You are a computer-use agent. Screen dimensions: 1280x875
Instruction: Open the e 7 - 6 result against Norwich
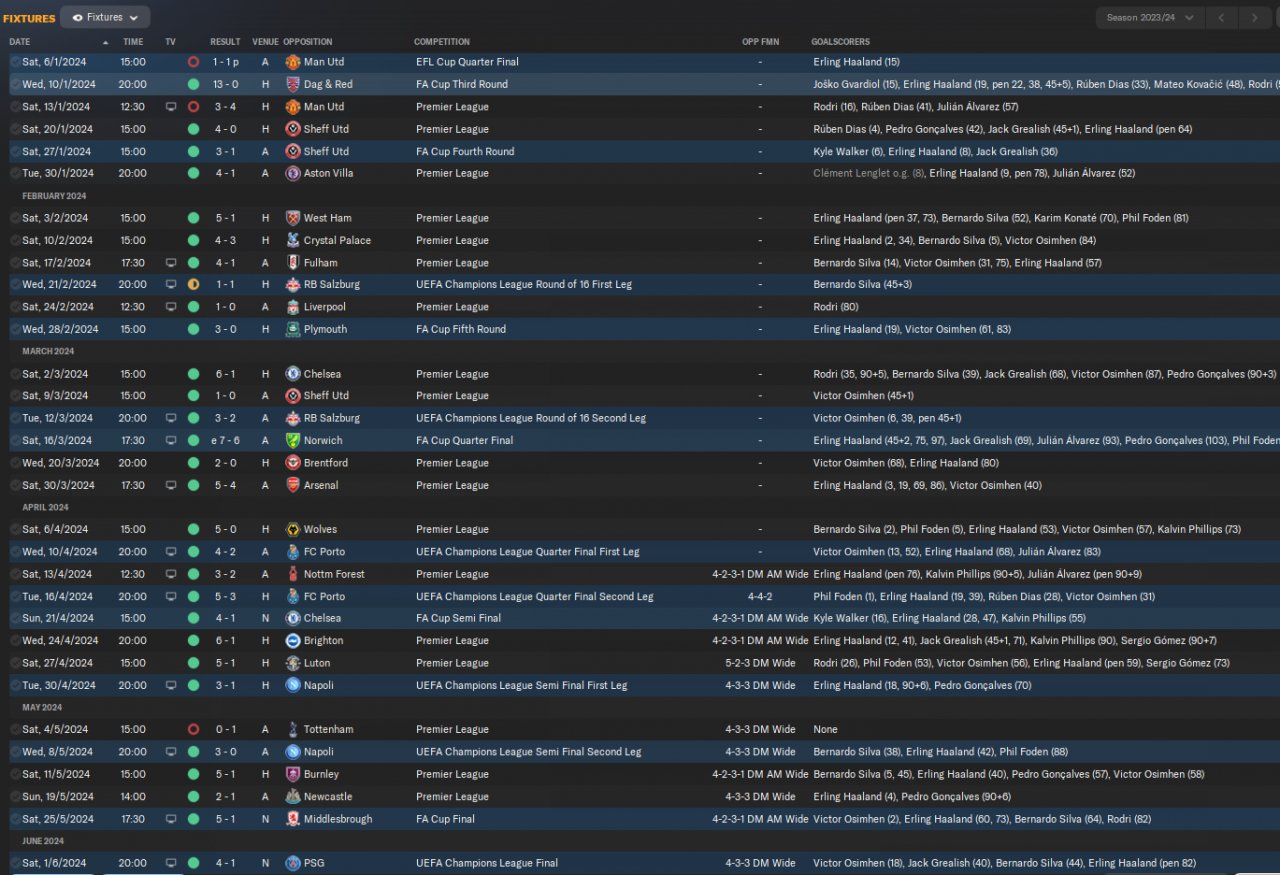224,440
